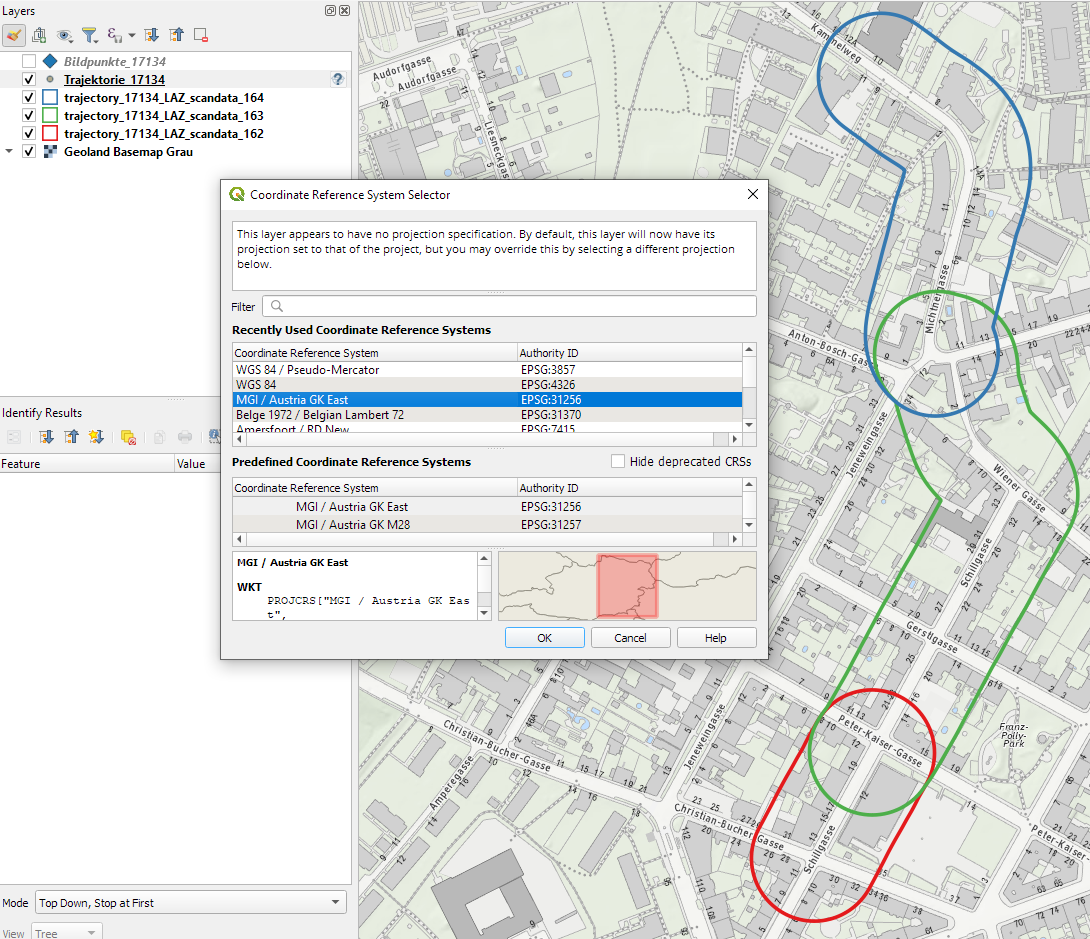This screenshot has width=1090, height=939.
Task: Enable the Bildpunkte_17134 layer checkbox
Action: 29,61
